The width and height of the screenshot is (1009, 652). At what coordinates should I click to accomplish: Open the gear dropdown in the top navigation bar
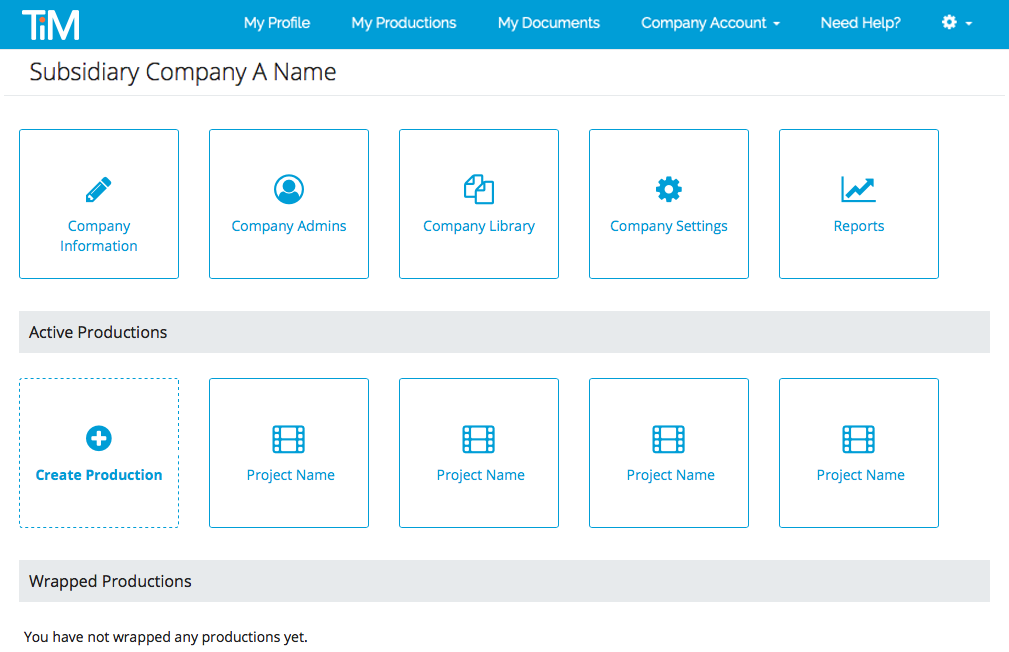point(957,23)
